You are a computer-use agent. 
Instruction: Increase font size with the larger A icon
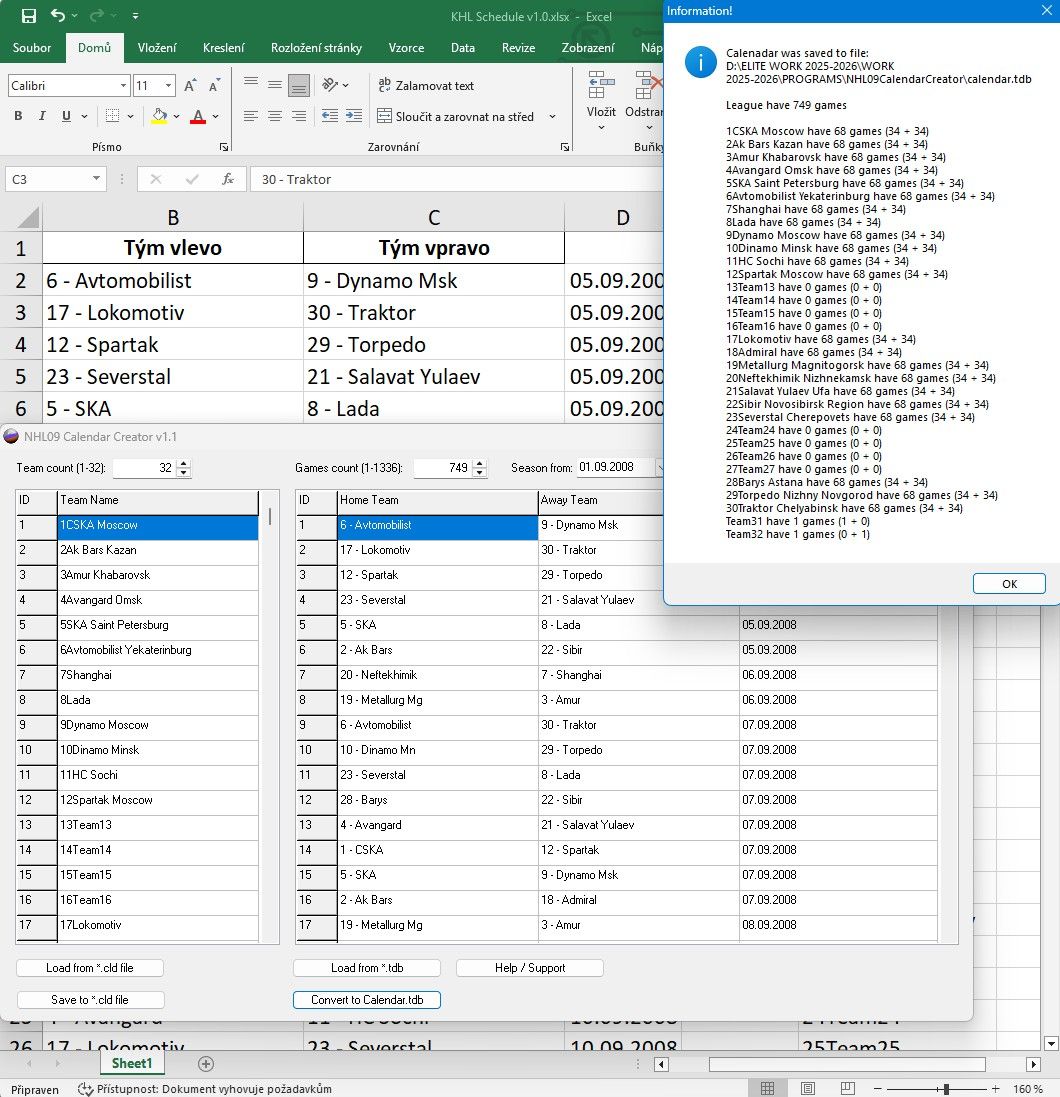coord(190,85)
